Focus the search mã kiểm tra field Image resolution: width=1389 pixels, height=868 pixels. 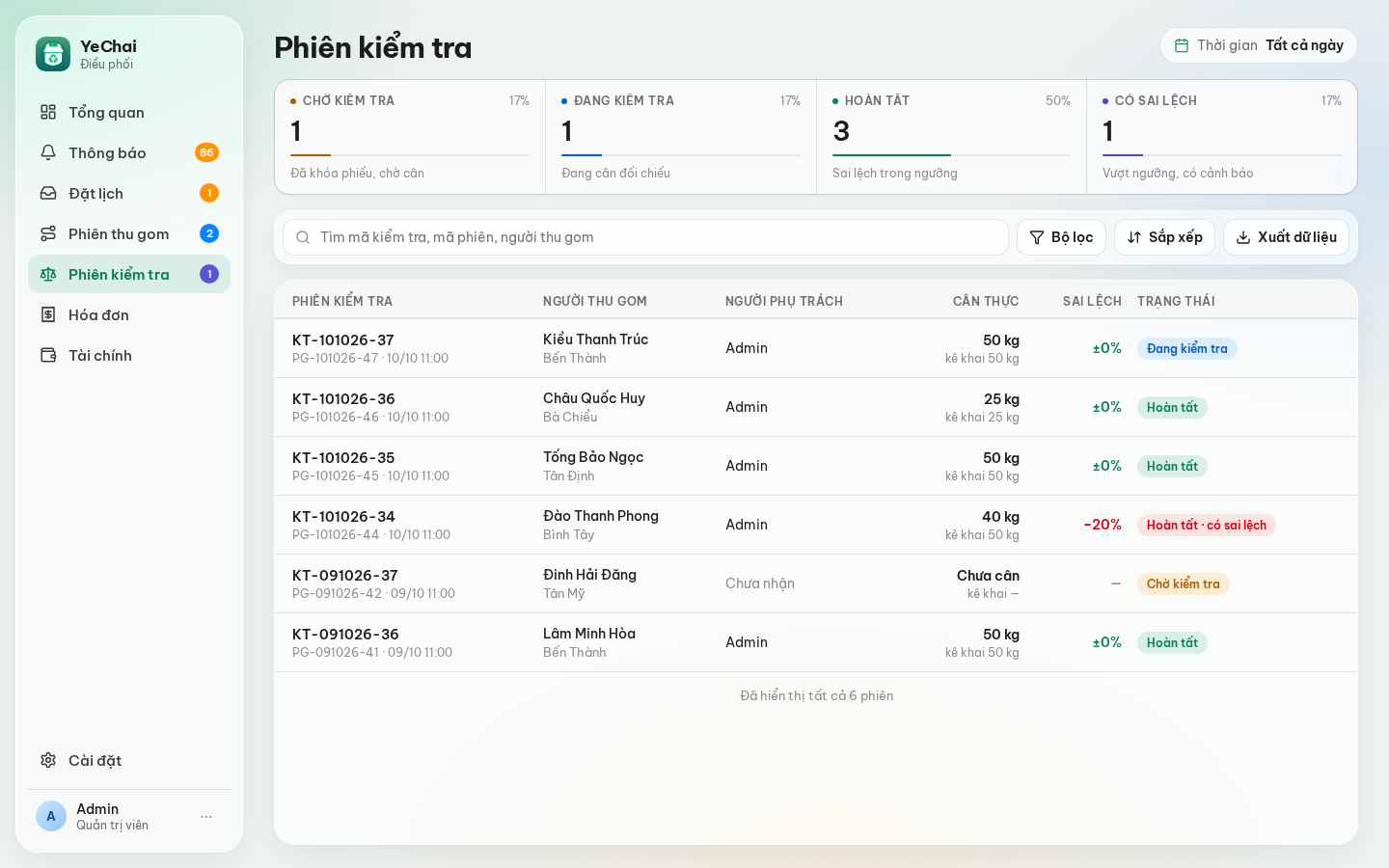645,237
